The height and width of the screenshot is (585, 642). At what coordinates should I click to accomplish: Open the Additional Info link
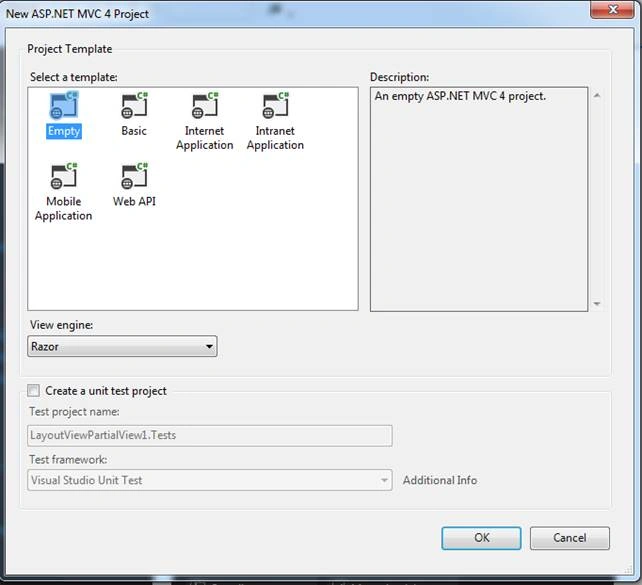[x=440, y=480]
